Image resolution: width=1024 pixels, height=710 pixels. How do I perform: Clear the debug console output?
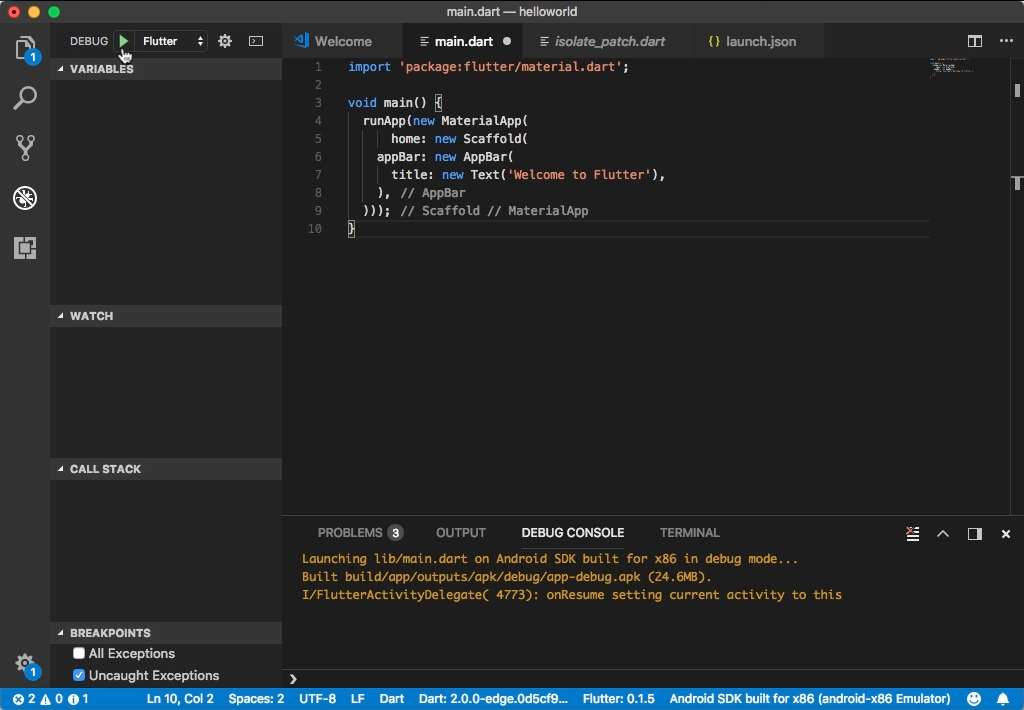pyautogui.click(x=912, y=534)
